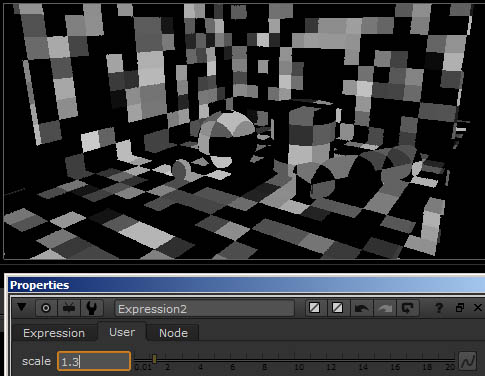The image size is (485, 376).
Task: Click the Properties panel title
Action: tap(40, 285)
